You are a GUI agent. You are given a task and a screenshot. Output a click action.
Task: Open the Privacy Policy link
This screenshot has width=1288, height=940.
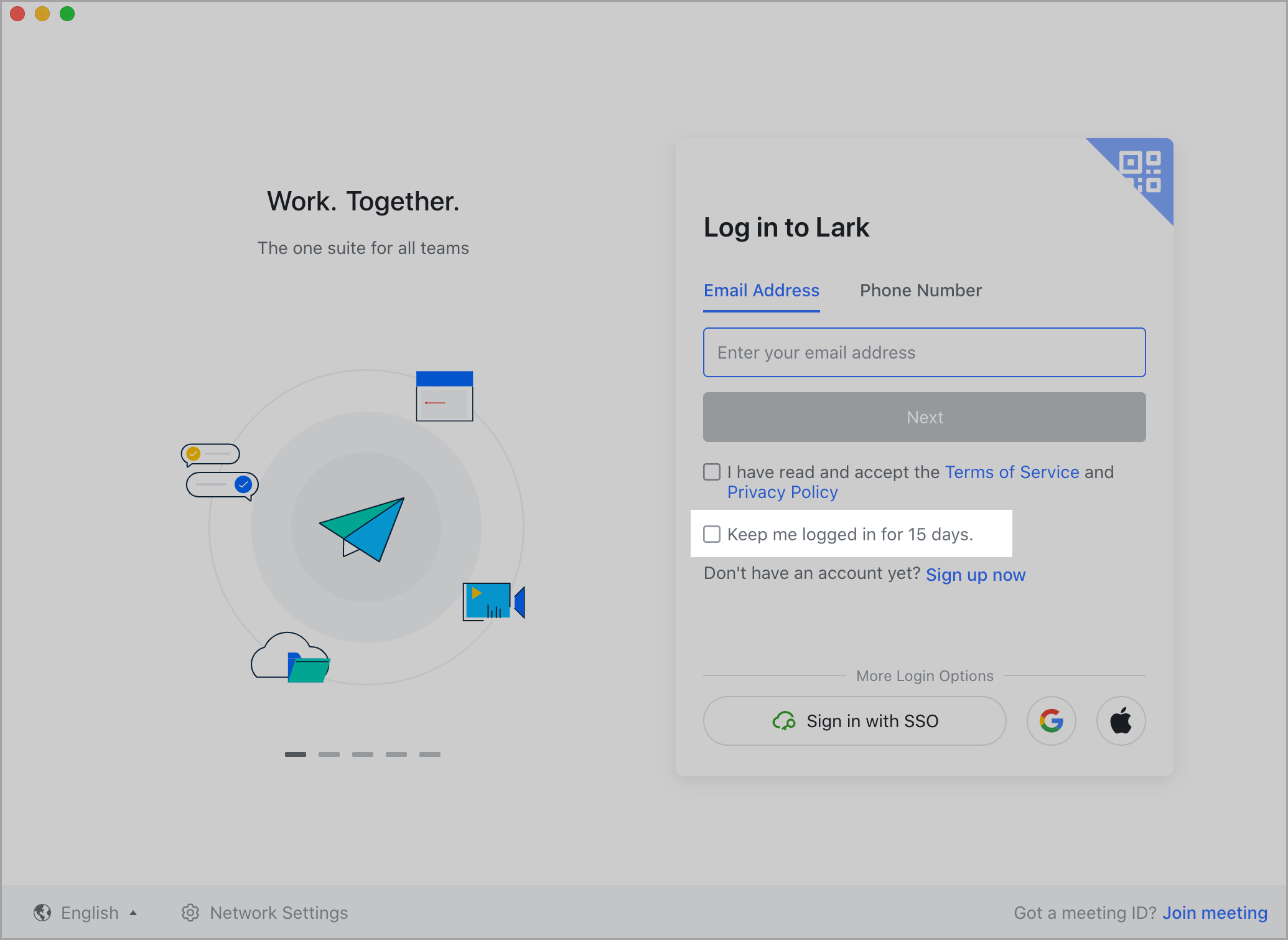783,492
